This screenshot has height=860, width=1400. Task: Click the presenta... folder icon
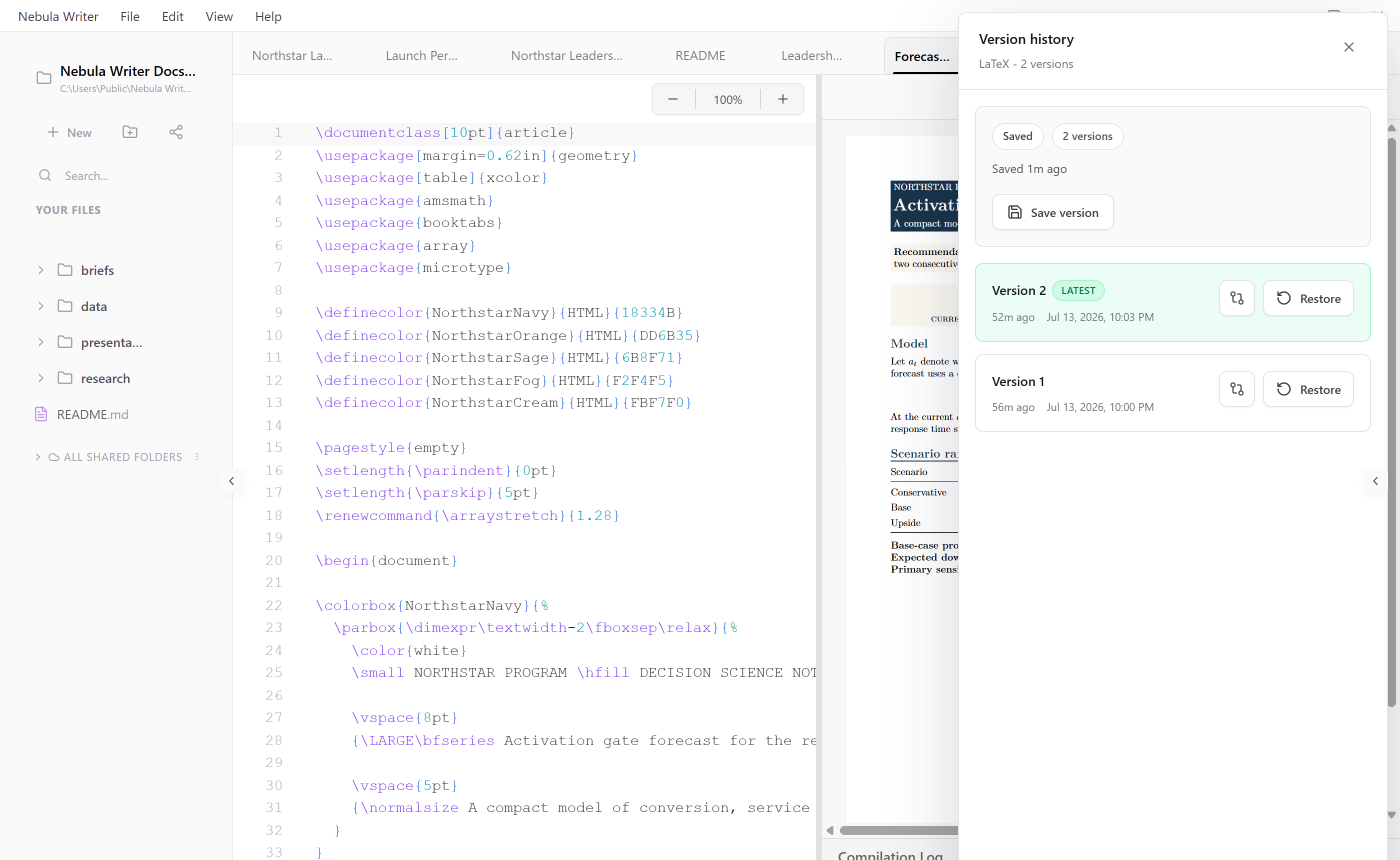tap(65, 342)
